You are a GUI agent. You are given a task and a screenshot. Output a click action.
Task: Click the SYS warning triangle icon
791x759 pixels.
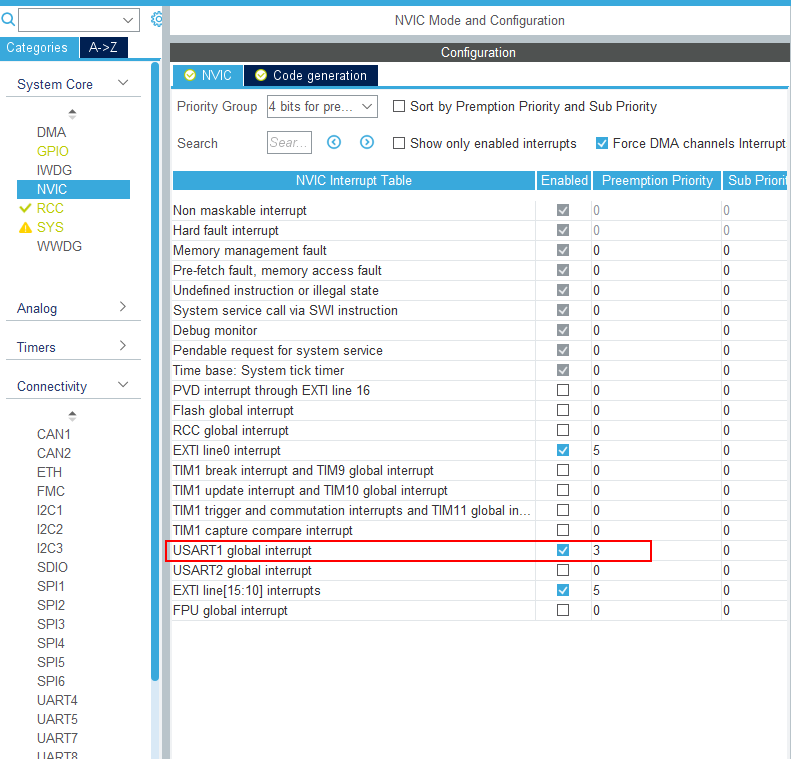coord(25,227)
